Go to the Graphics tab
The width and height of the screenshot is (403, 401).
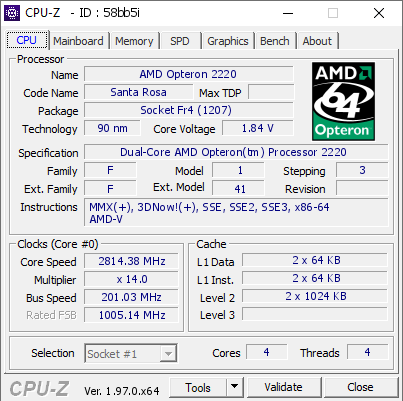[x=228, y=41]
